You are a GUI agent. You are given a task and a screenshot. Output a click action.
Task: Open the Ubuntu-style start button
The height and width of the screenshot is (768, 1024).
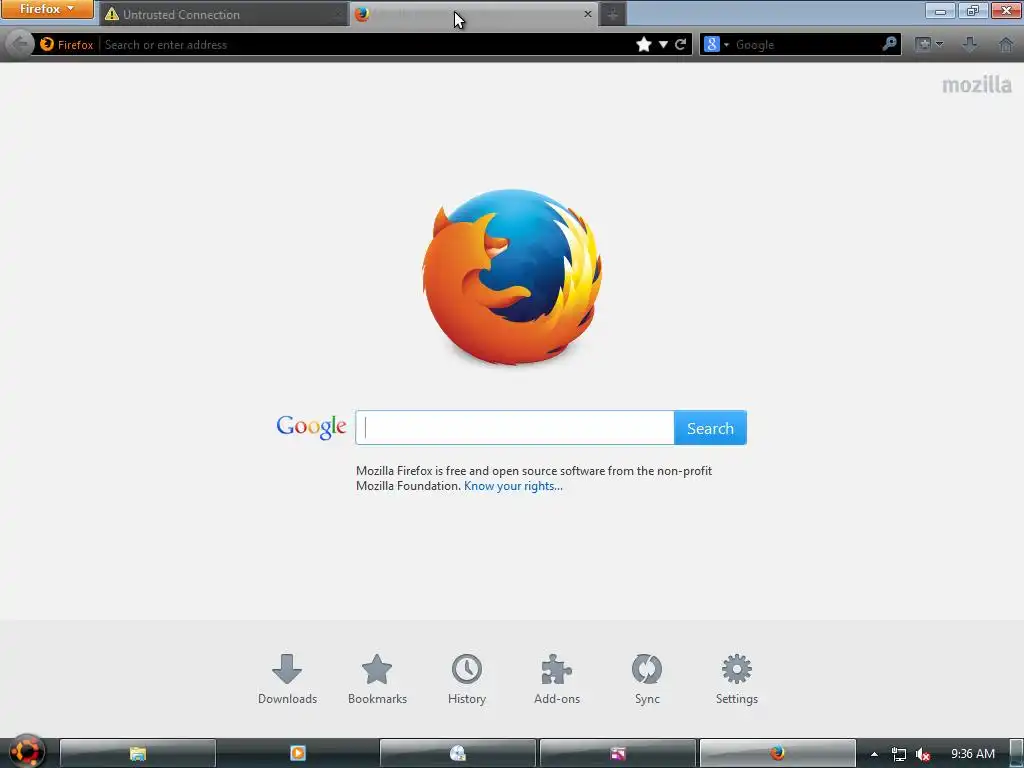(26, 752)
